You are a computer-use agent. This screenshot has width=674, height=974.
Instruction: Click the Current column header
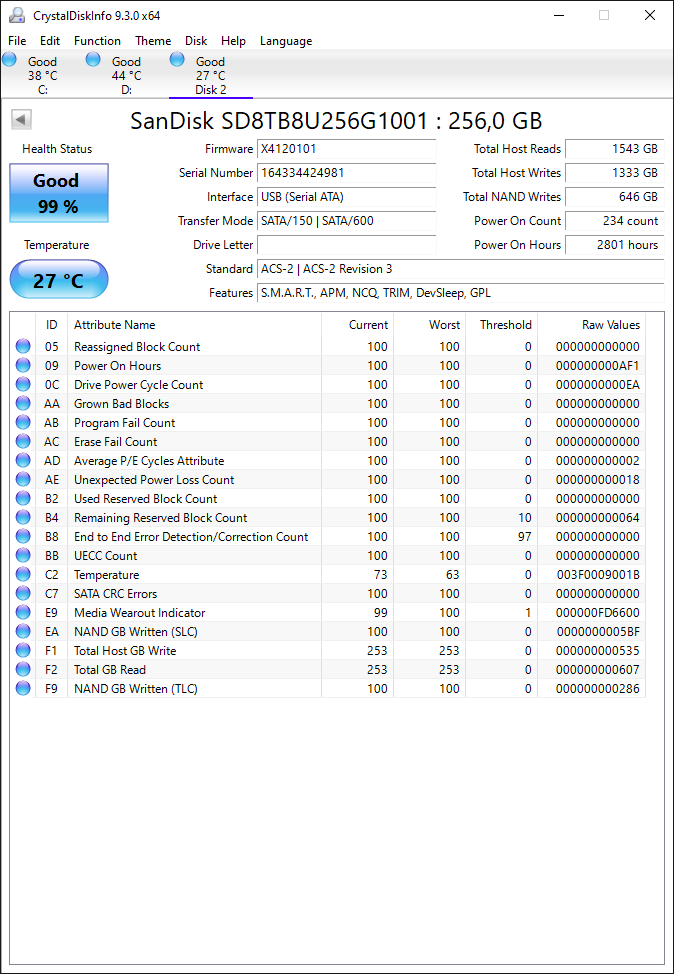click(357, 325)
